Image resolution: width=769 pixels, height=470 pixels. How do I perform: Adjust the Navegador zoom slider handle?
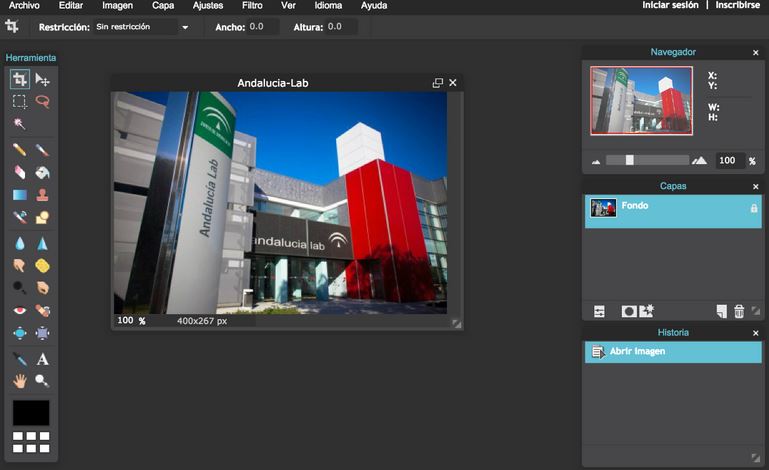coord(630,160)
